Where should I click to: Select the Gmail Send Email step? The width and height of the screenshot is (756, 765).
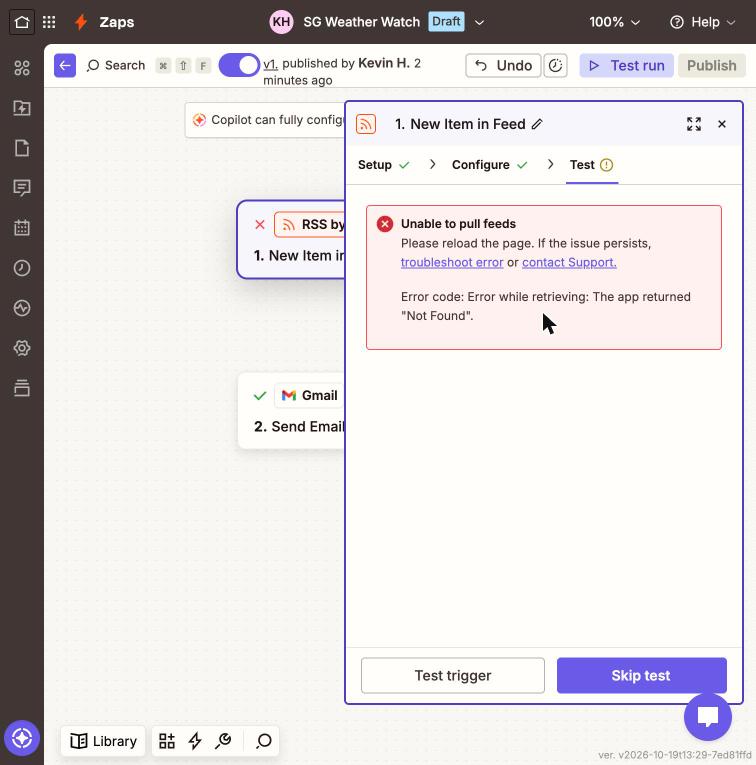(292, 411)
